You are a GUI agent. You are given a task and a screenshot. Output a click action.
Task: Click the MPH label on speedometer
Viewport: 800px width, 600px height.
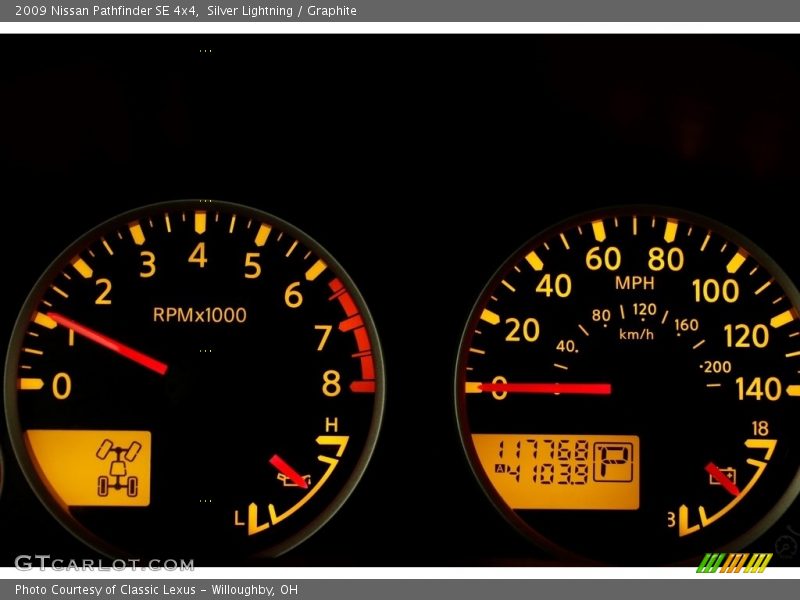[634, 283]
